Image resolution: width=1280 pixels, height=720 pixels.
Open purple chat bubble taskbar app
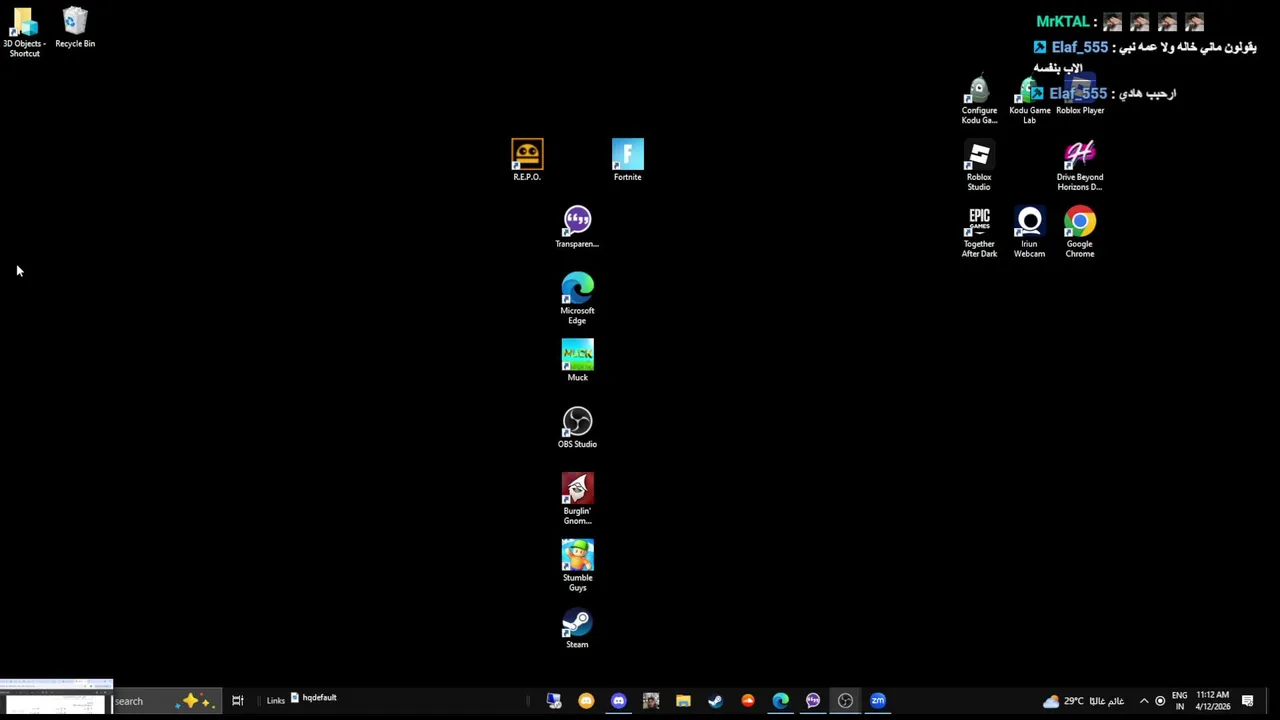pos(813,701)
